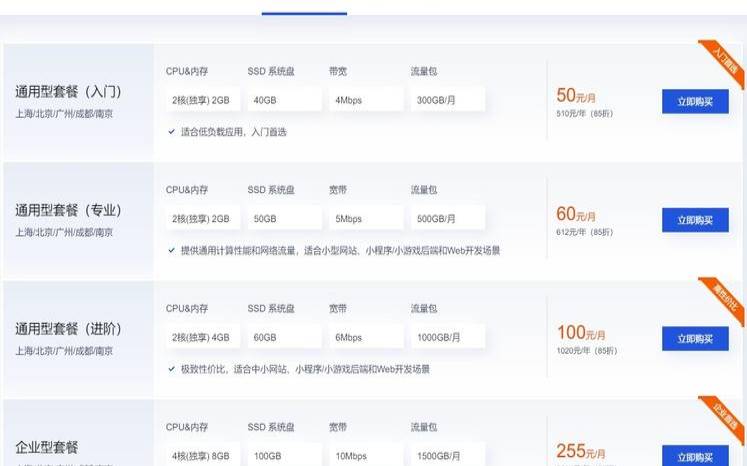The height and width of the screenshot is (466, 747).
Task: Select 2核(独享) 2GB in 专业 package
Action: coord(203,219)
